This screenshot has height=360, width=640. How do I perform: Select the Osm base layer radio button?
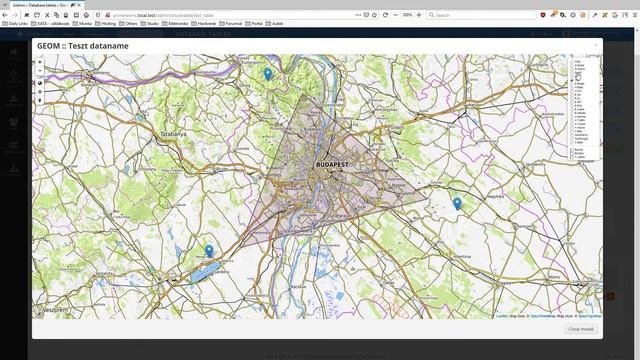572,62
